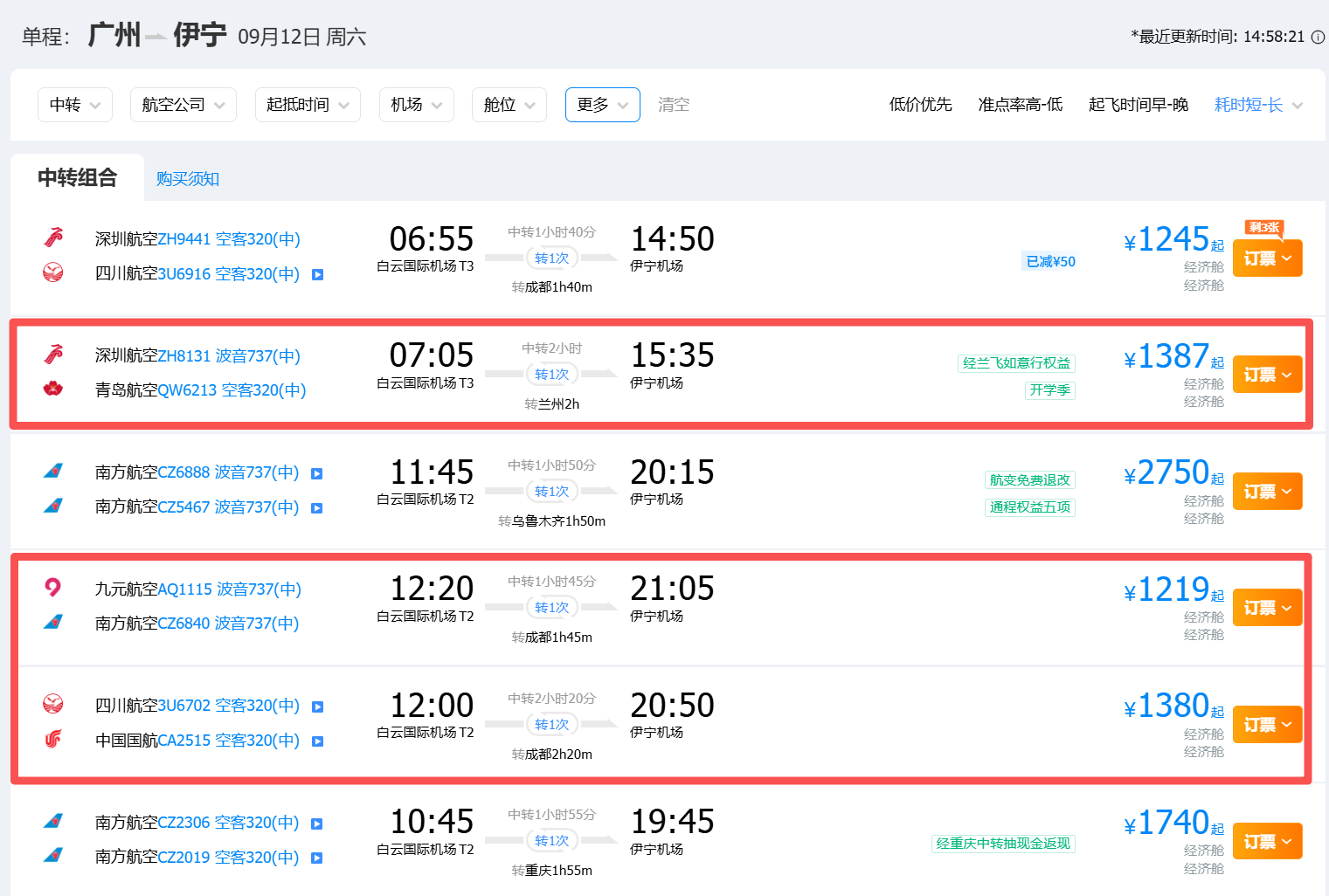Open flight AQ1115 波音737 link
Image resolution: width=1329 pixels, height=896 pixels.
[230, 589]
